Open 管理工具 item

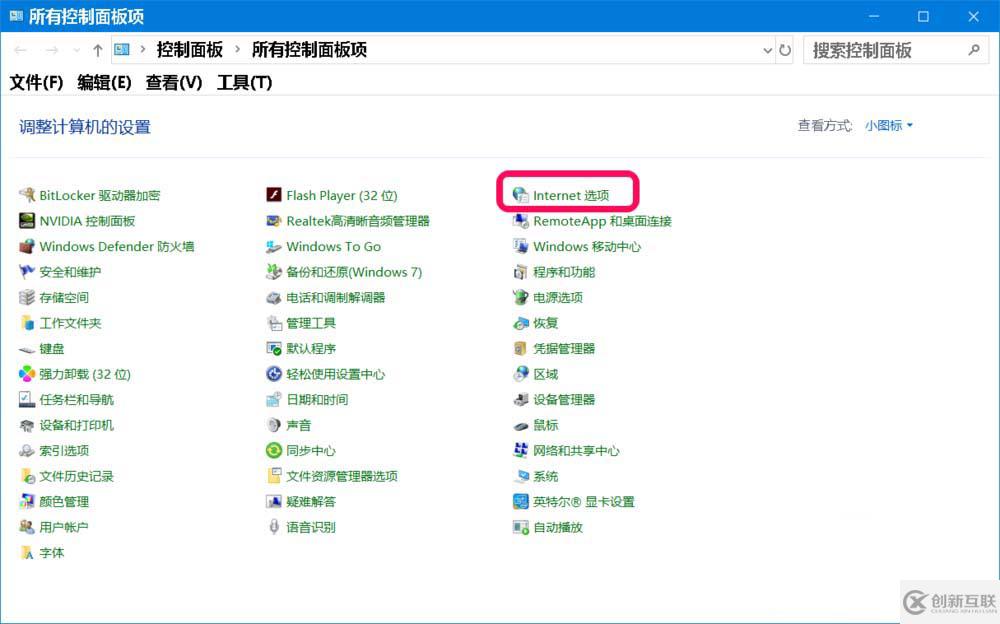coord(311,323)
